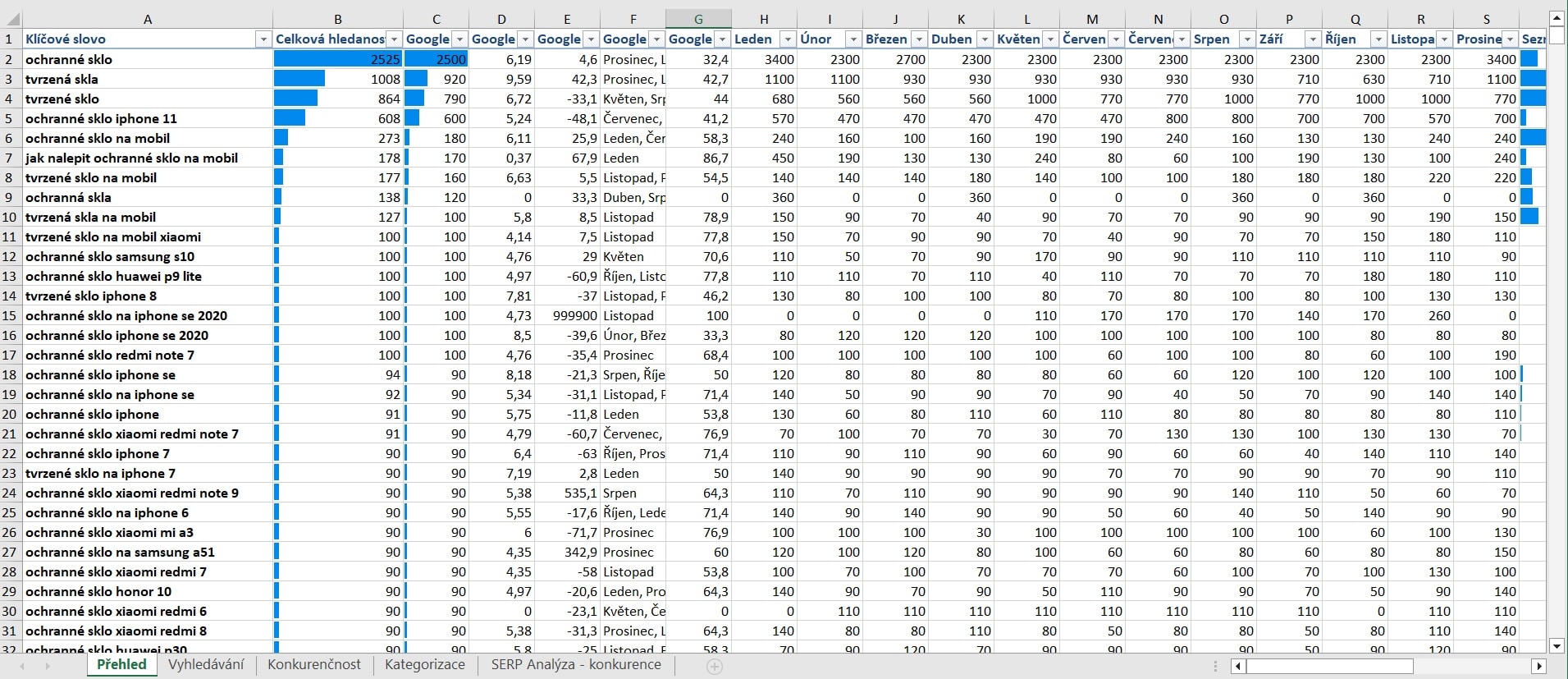
Task: Expand the Celková hledanost filter arrow
Action: click(394, 39)
